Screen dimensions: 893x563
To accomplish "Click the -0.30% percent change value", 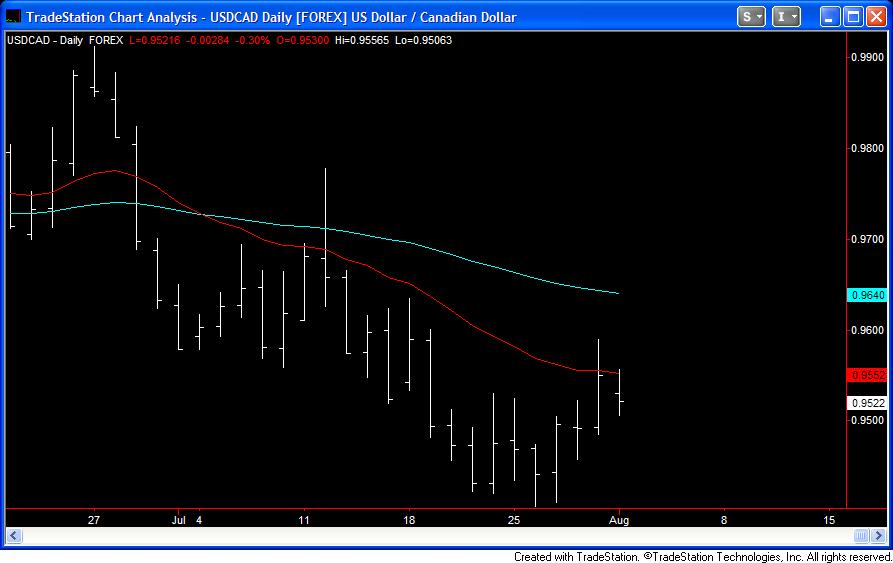I will pos(252,40).
